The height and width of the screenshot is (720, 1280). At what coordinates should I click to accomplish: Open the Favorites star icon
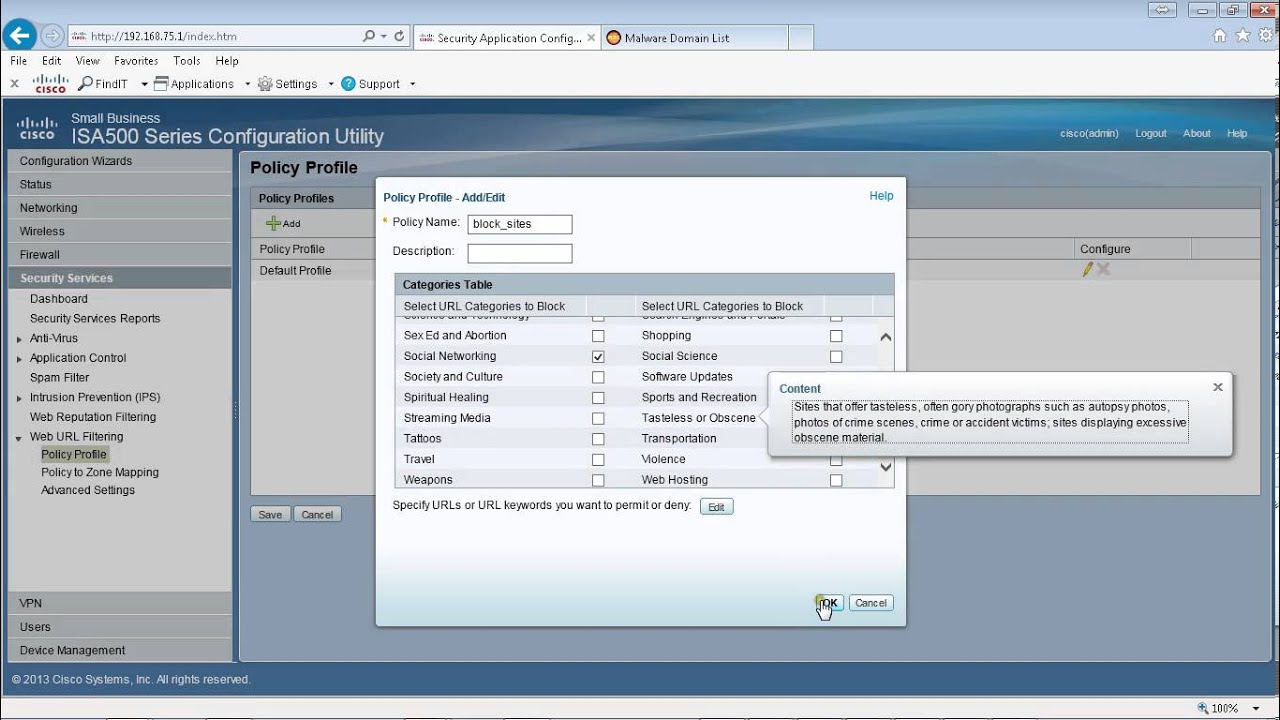[x=1243, y=36]
